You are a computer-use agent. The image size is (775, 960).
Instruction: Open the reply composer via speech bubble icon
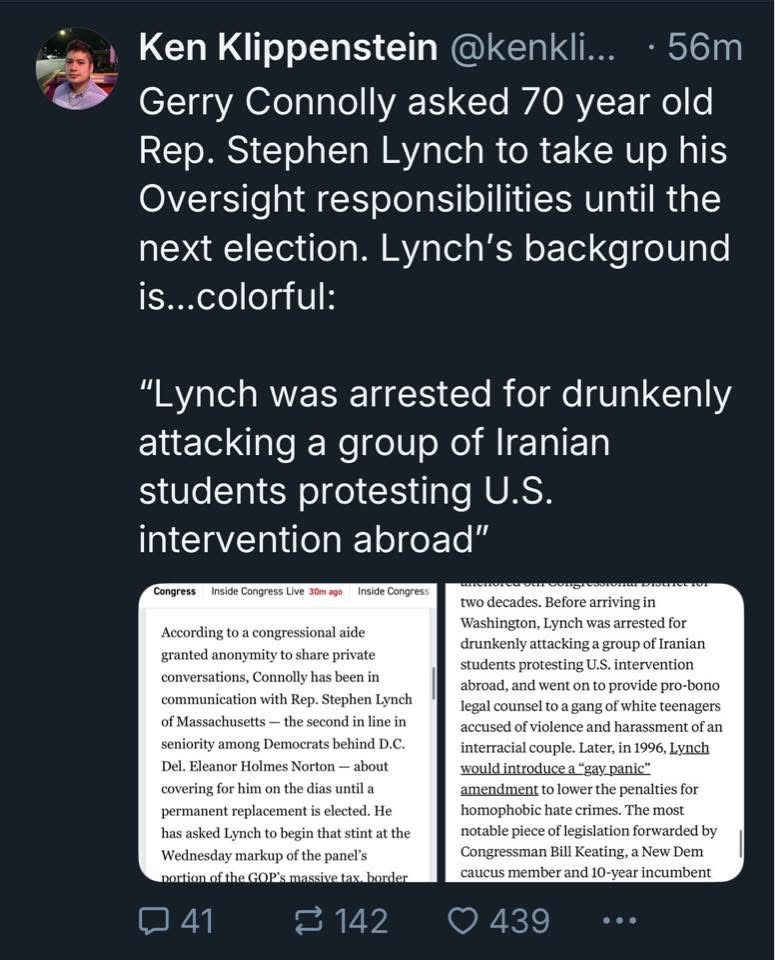click(152, 919)
